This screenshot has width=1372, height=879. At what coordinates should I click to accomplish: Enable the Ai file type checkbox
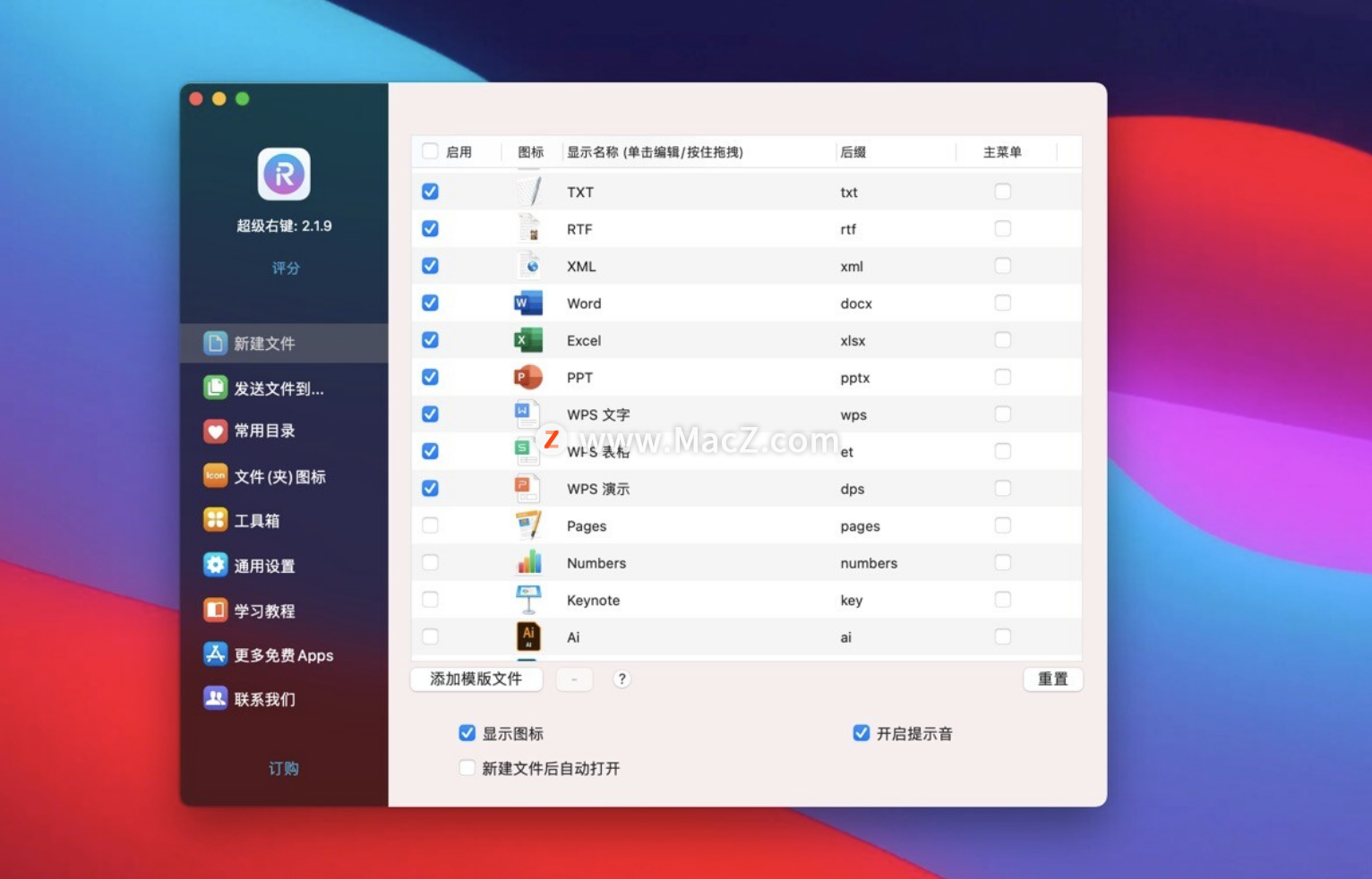pyautogui.click(x=430, y=636)
